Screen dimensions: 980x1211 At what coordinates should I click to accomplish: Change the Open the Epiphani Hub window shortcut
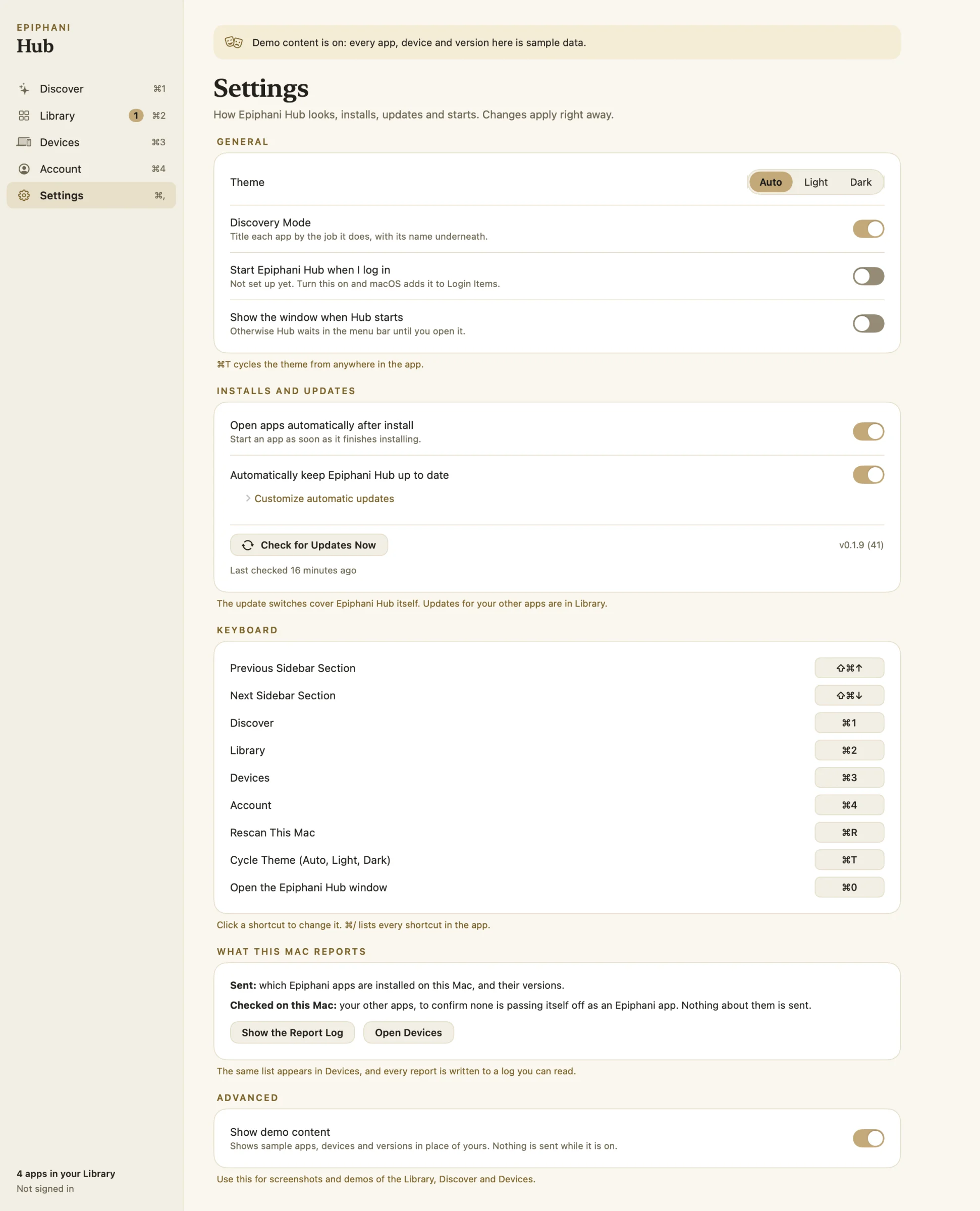(x=849, y=888)
